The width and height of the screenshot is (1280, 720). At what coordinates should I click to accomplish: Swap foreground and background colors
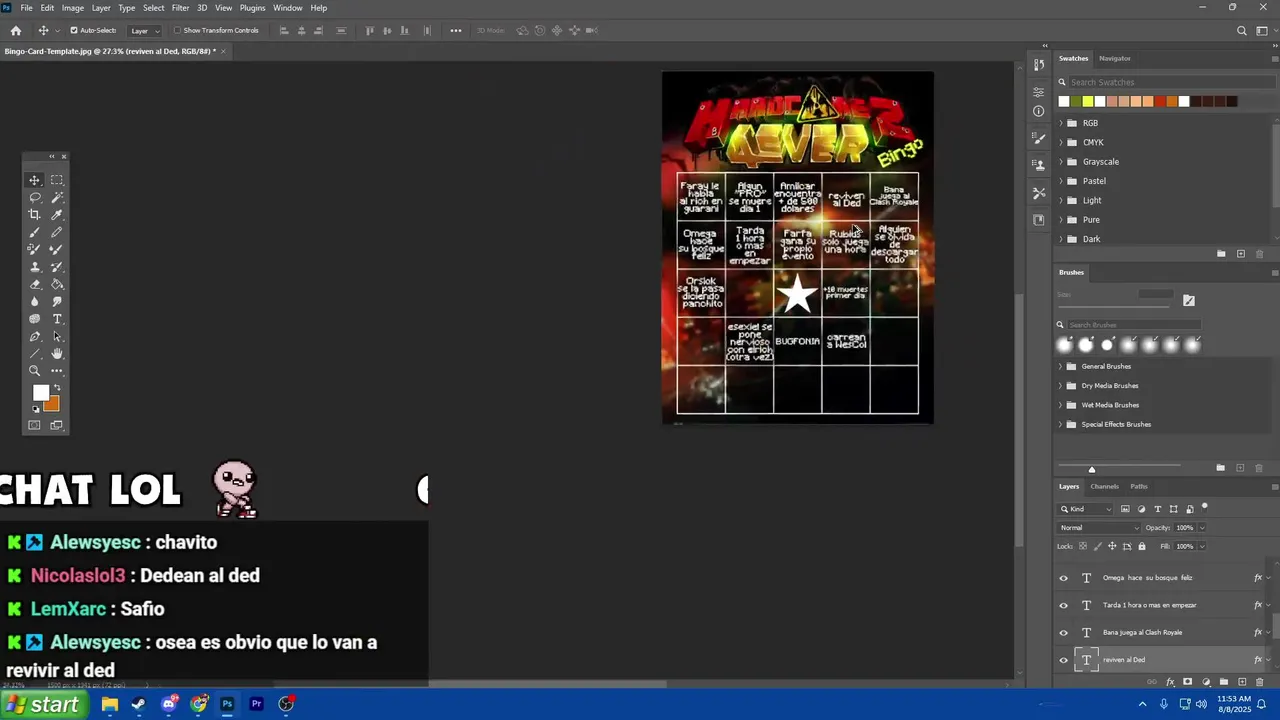[x=57, y=388]
